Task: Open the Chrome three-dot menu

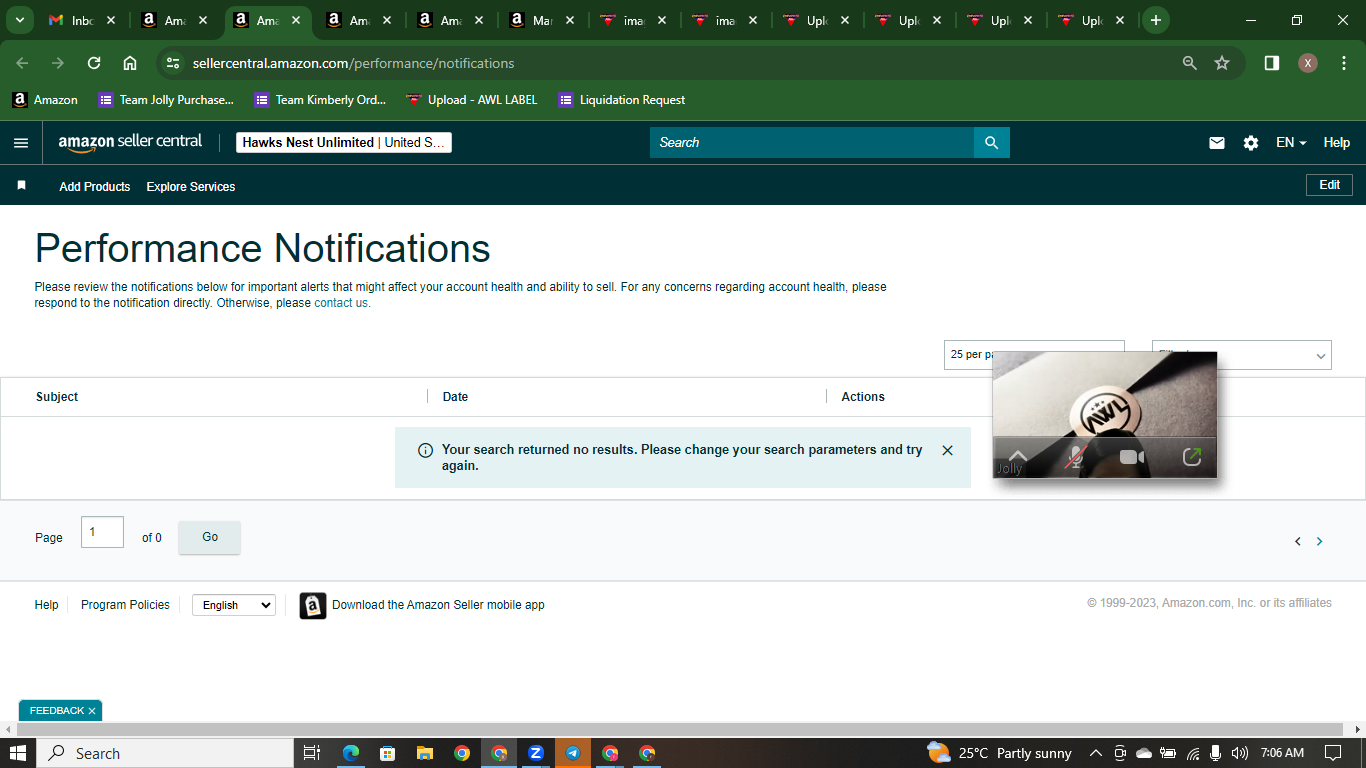Action: (x=1343, y=63)
